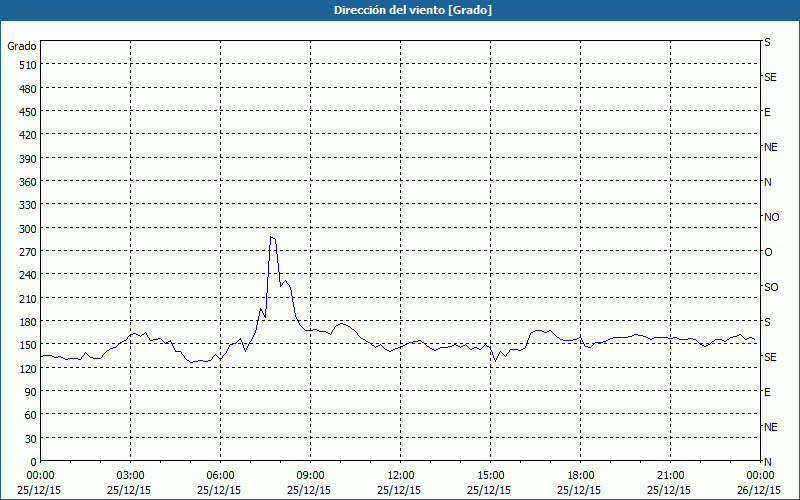Select the "E" compass label at the 450 level
The image size is (800, 500).
(x=767, y=112)
